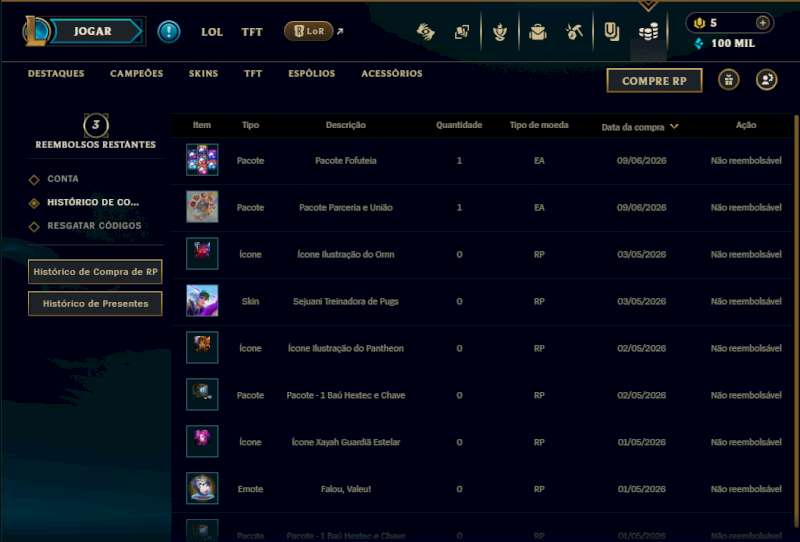Sort by Data da compra chevron
Screen dimensions: 800x542
point(674,127)
